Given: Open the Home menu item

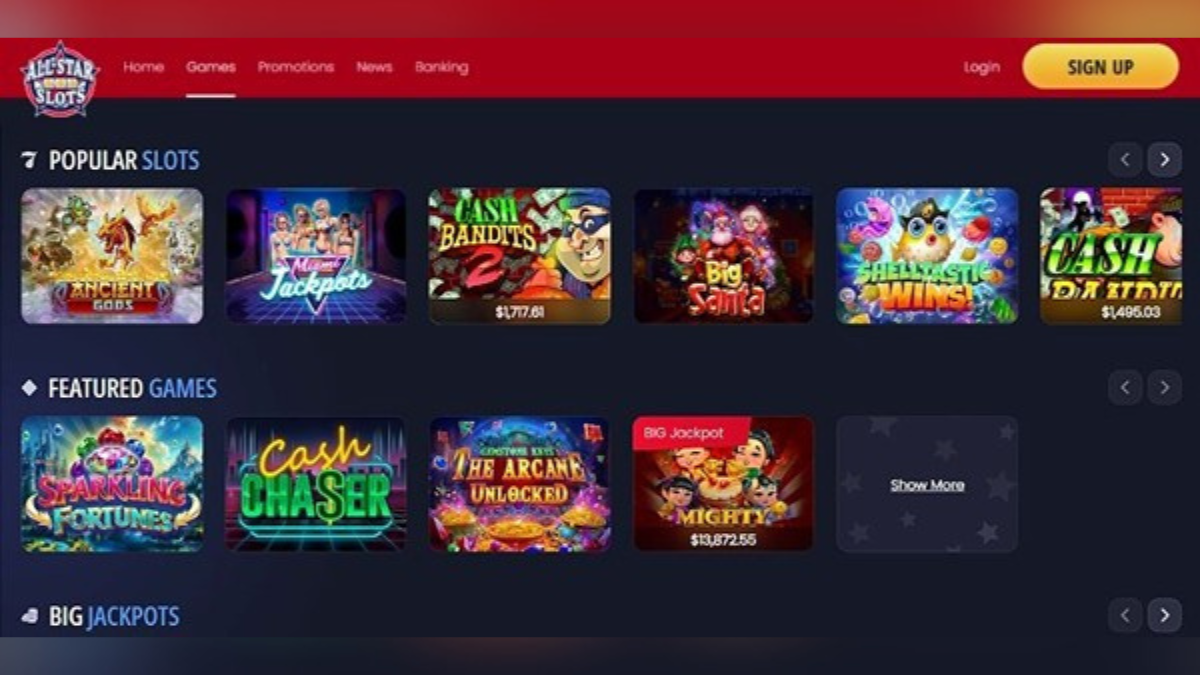Looking at the screenshot, I should [143, 67].
